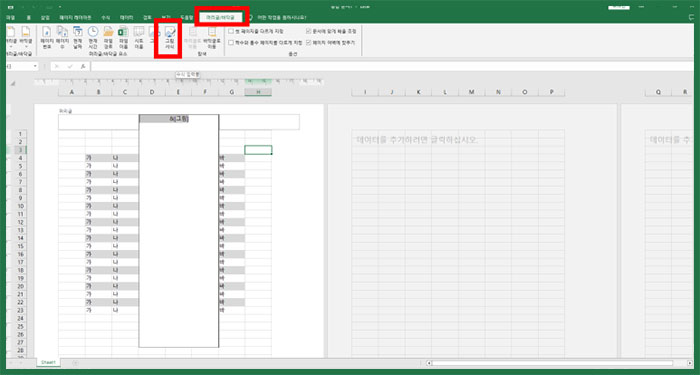Select column D header
This screenshot has height=375, width=700.
click(x=152, y=92)
